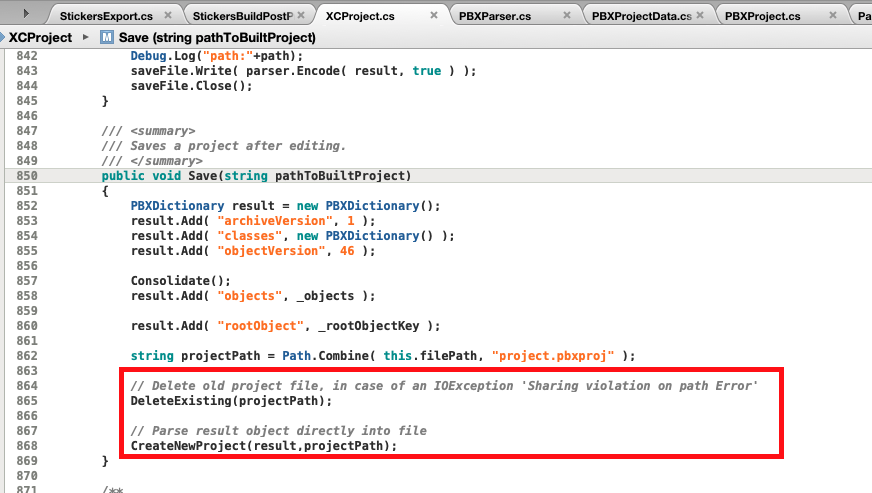Screen dimensions: 872x493
Task: Click the method icon beside Save
Action: click(107, 37)
